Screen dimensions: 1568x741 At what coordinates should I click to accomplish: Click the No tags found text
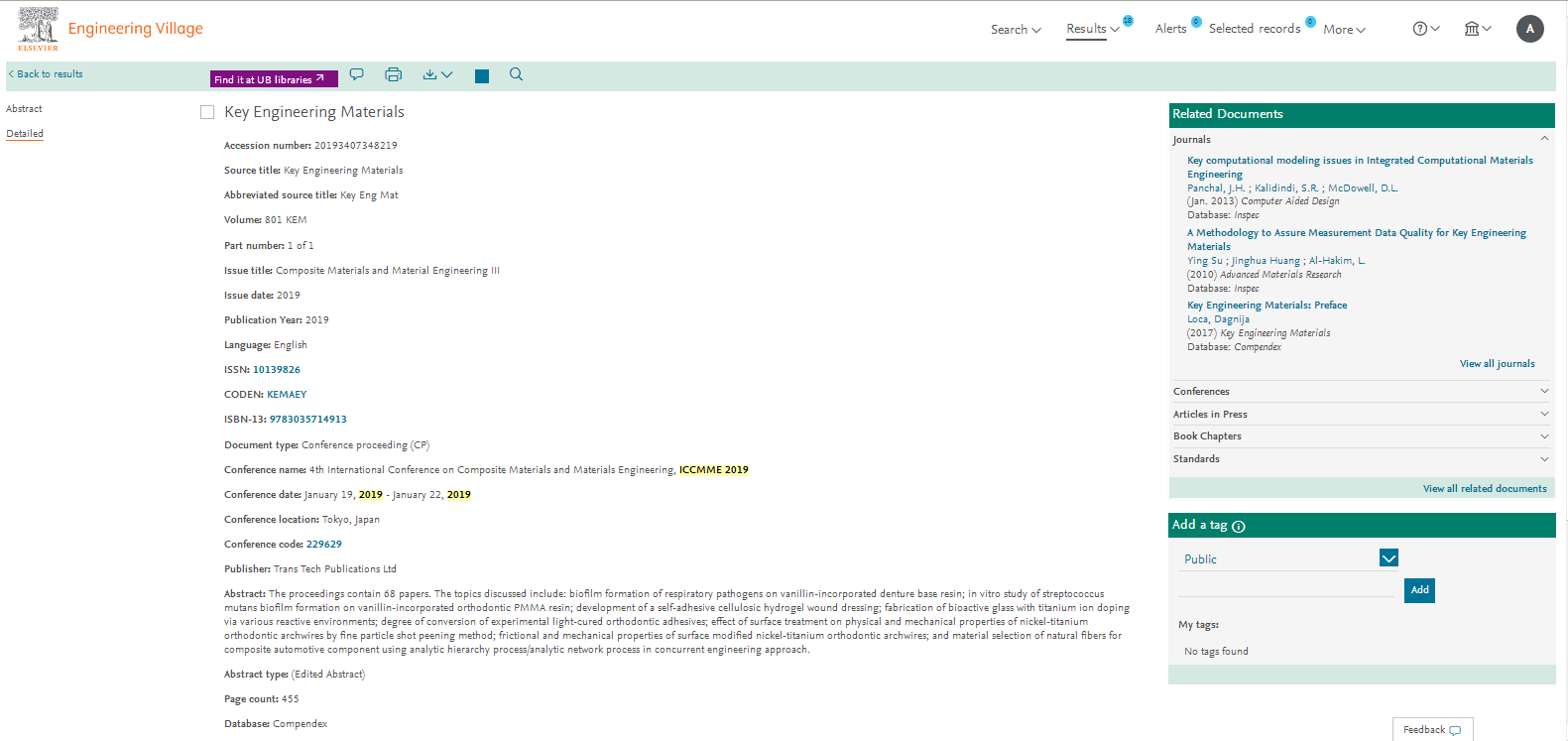point(1216,652)
